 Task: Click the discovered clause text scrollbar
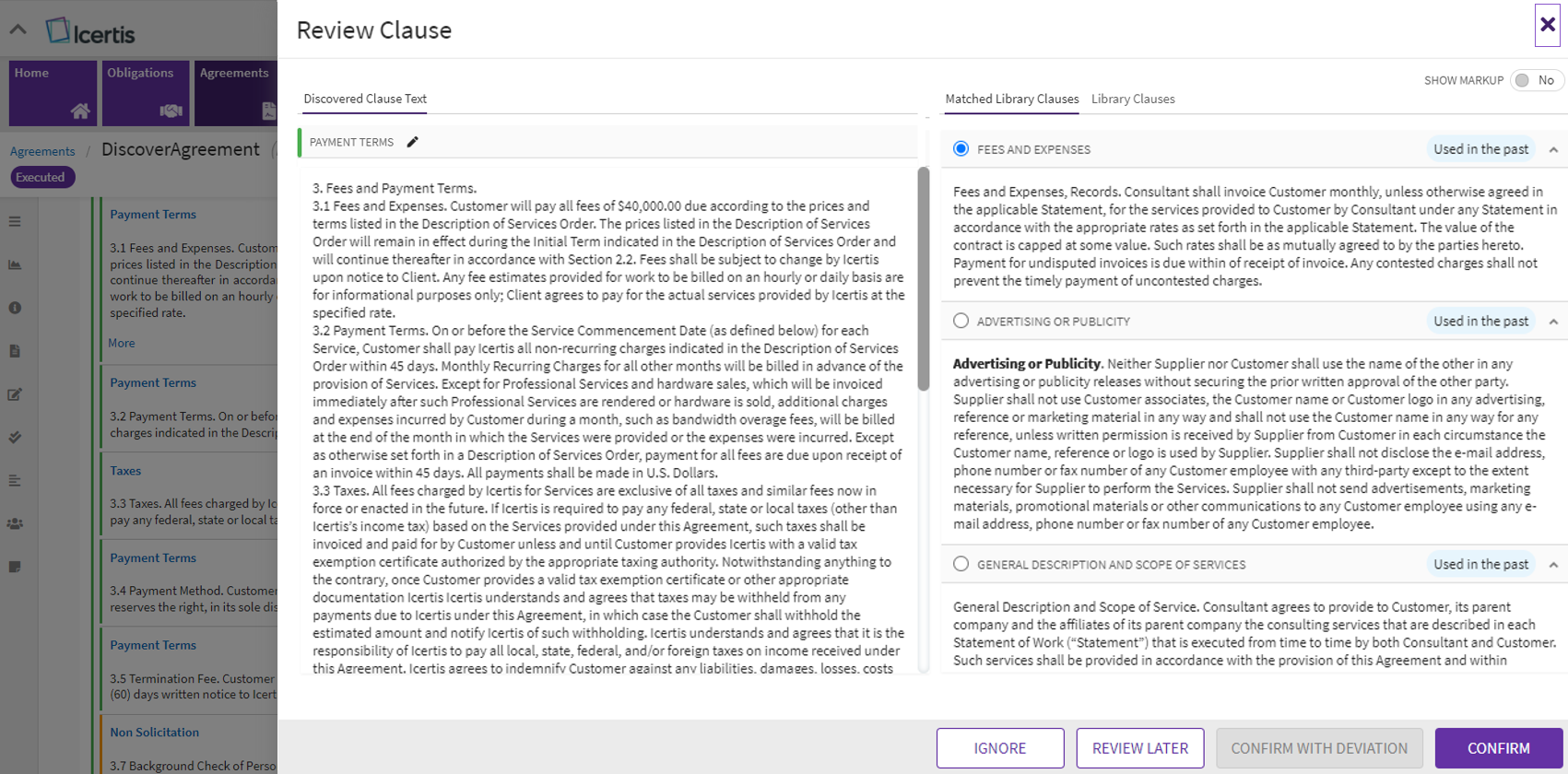coord(923,278)
